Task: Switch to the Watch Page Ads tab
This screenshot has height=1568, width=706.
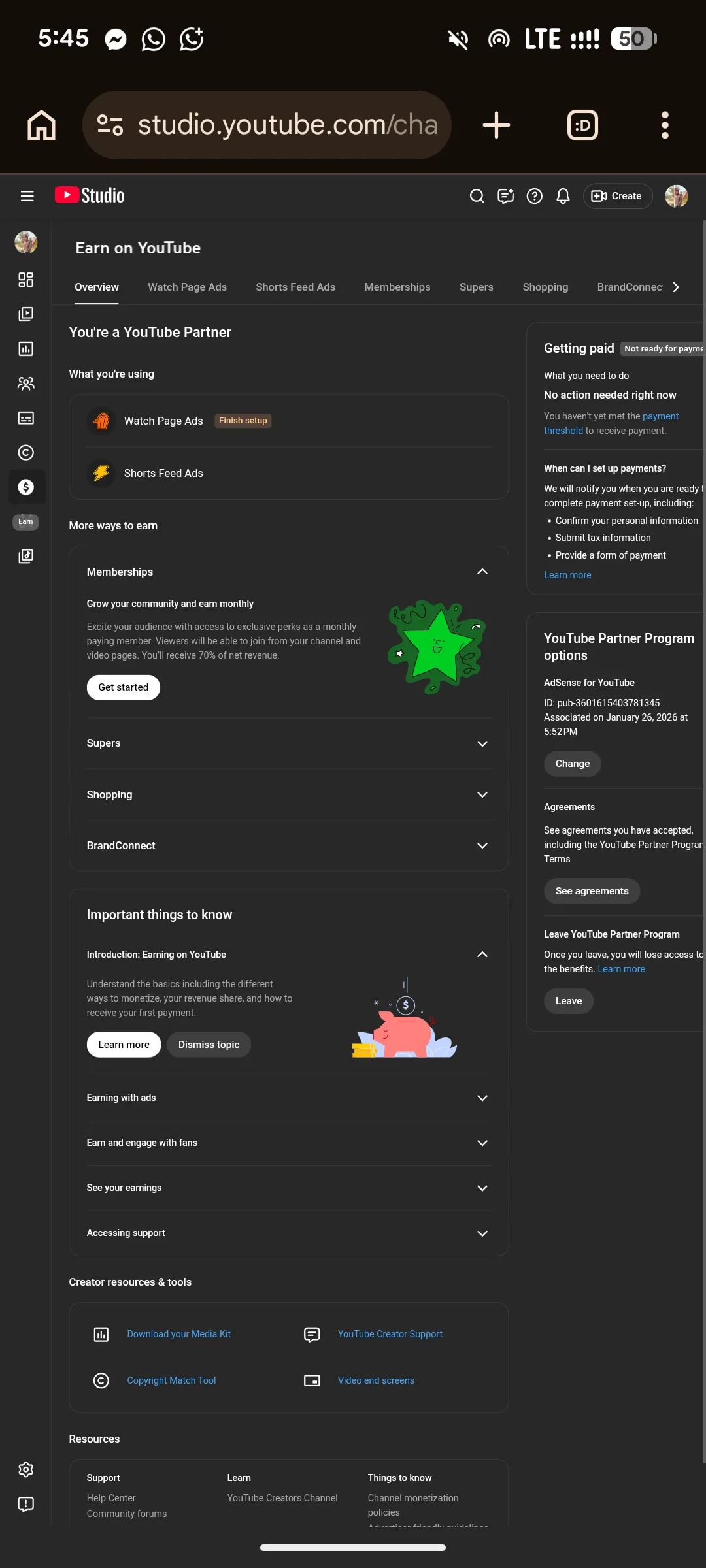Action: pos(187,287)
